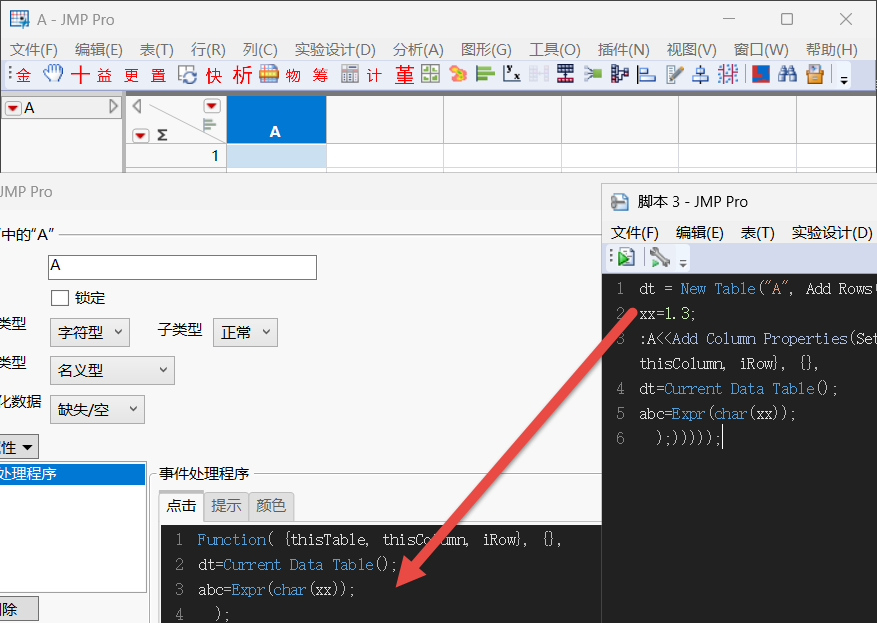Click the red 计 toolbar icon
The width and height of the screenshot is (877, 623).
point(374,75)
